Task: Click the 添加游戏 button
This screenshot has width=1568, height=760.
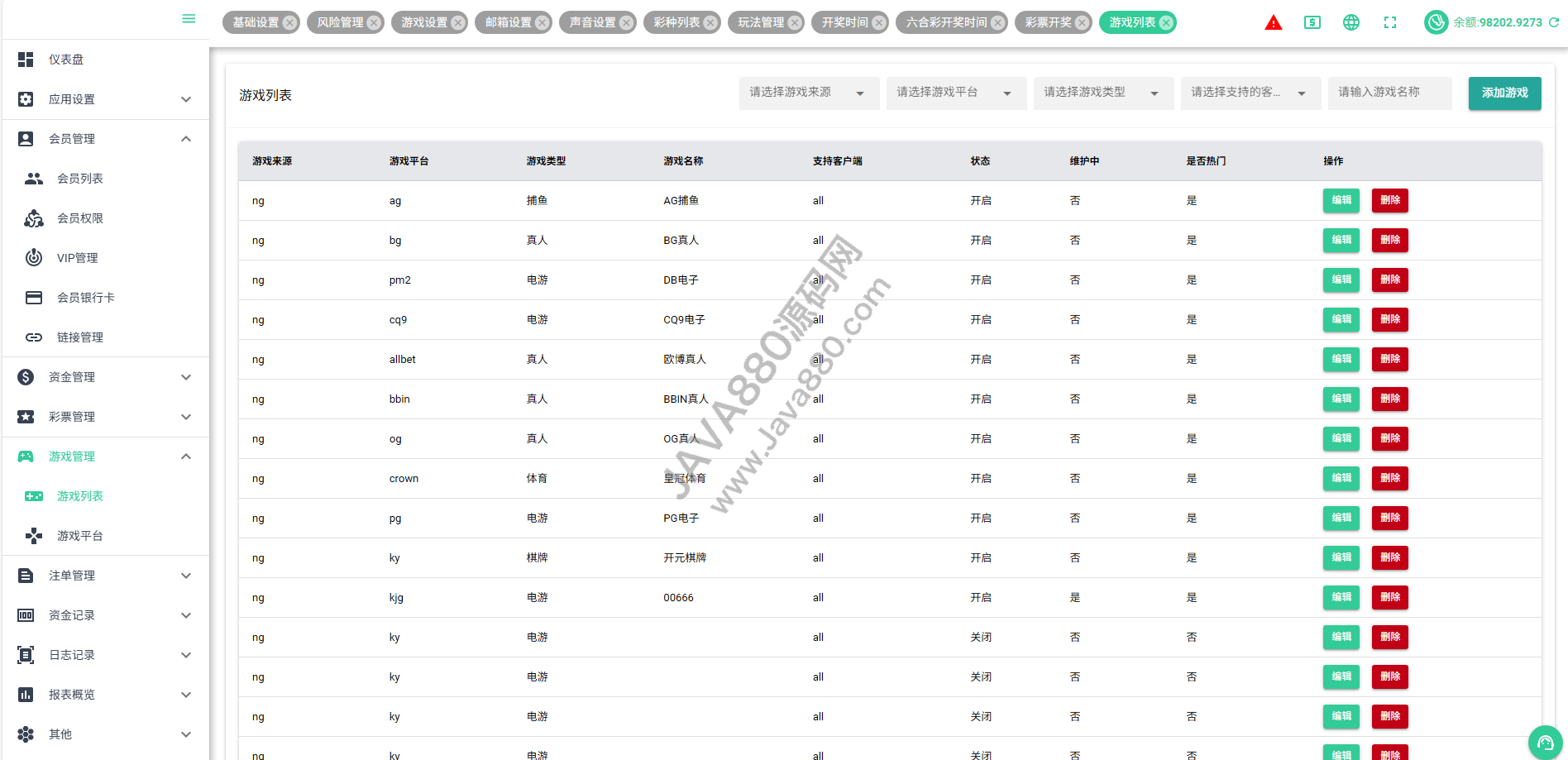Action: tap(1504, 93)
